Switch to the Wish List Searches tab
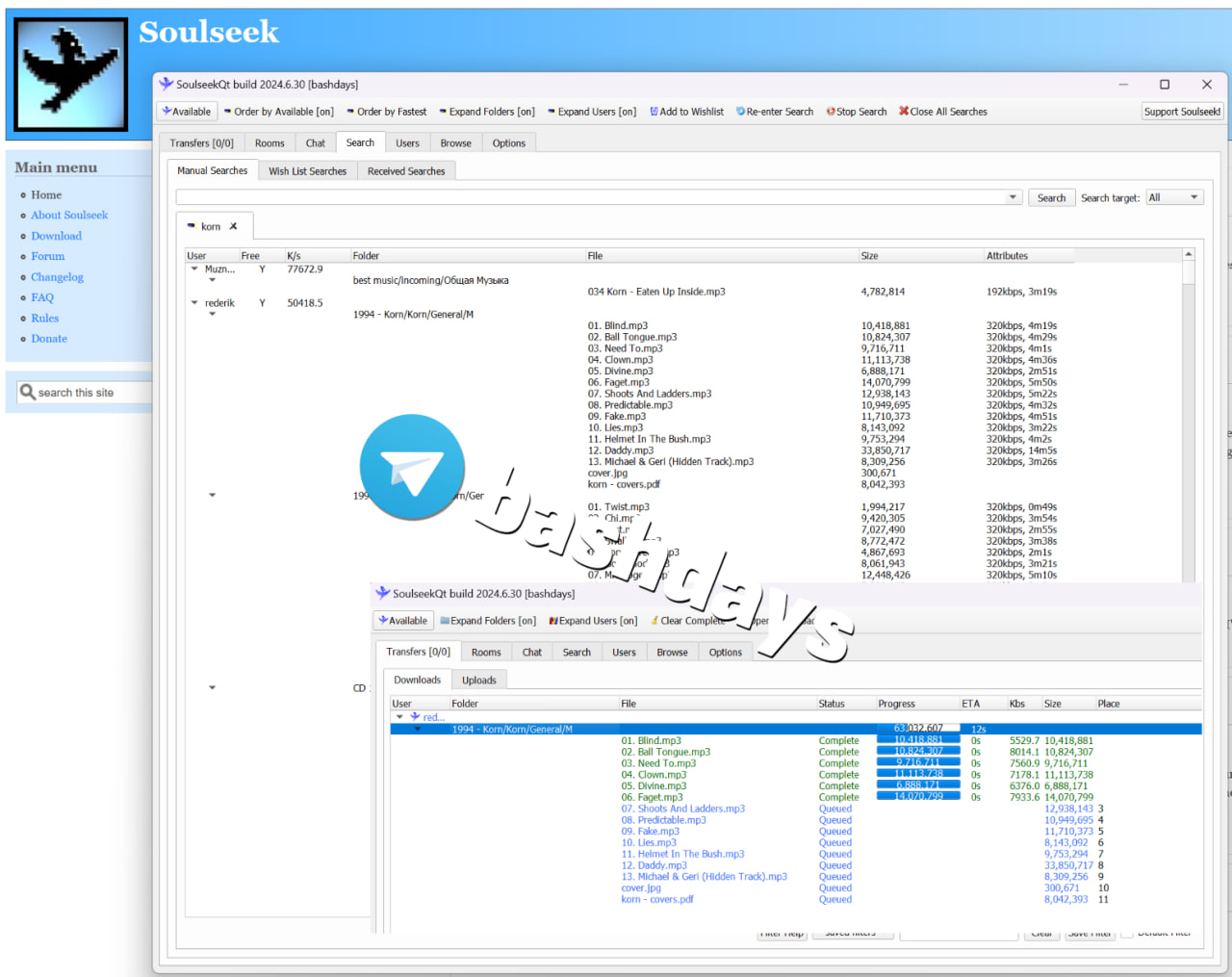Viewport: 1232px width, 977px height. point(307,171)
